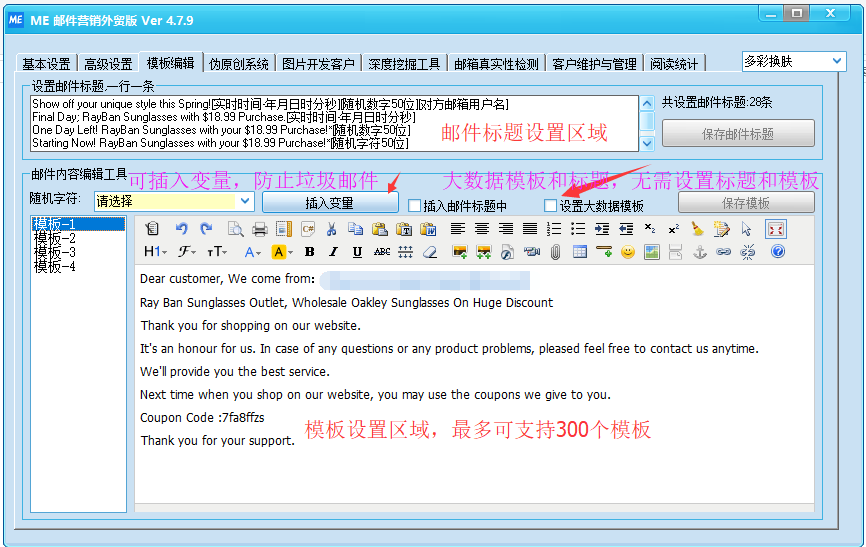Switch to 基本设置 tab
The image size is (866, 547).
pos(46,64)
